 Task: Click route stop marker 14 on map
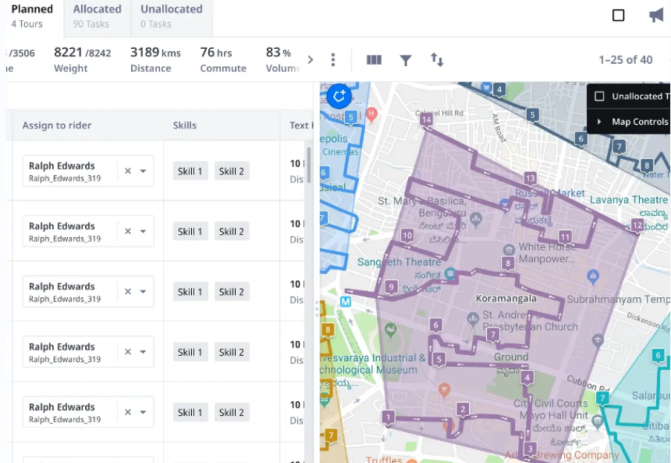pyautogui.click(x=427, y=119)
